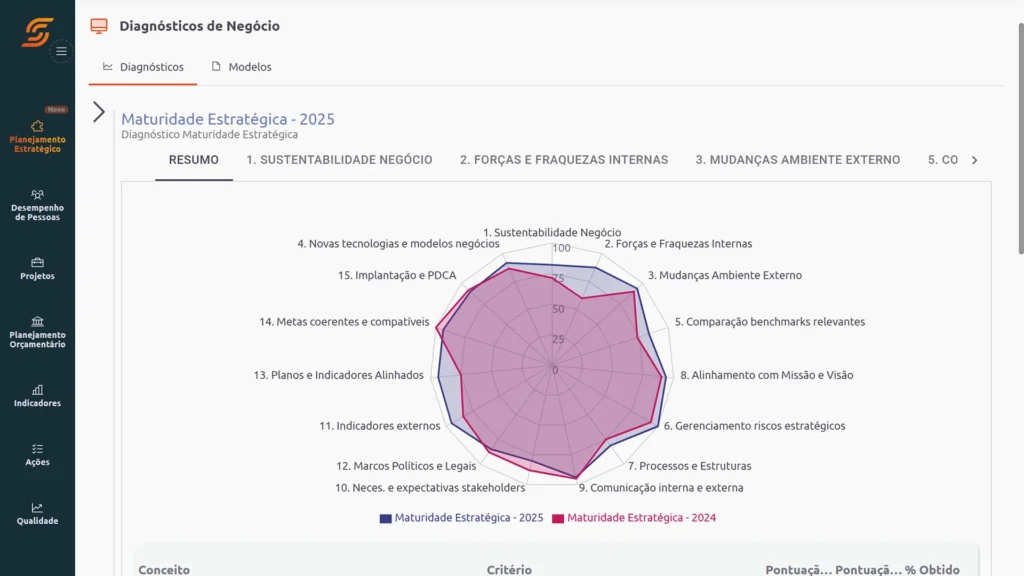Viewport: 1024px width, 576px height.
Task: Click radar label 3. Mudanças Ambiente Externo
Action: pos(724,276)
